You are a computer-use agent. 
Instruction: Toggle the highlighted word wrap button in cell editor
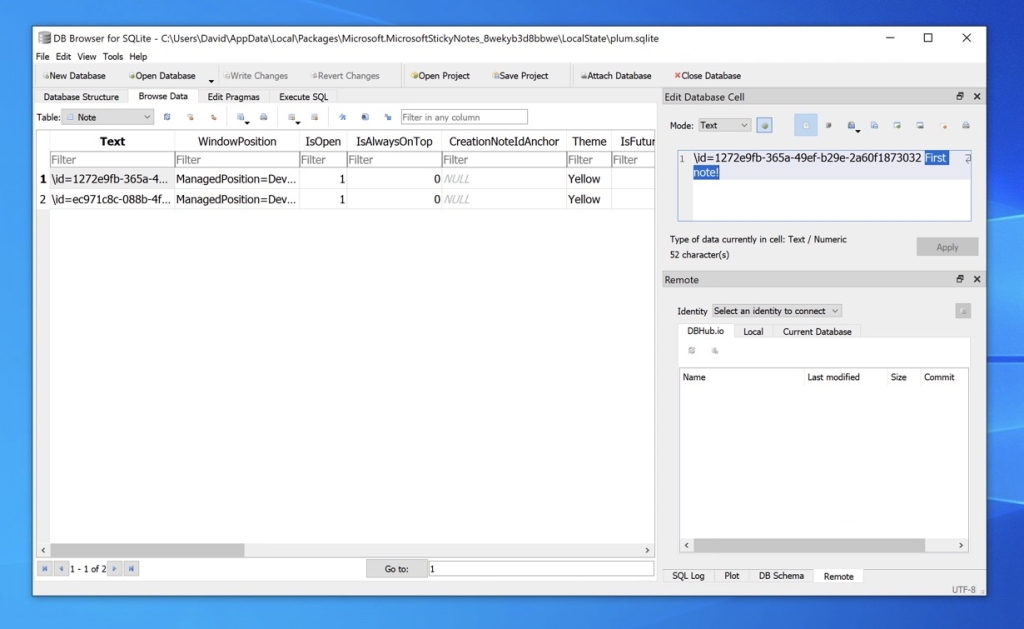coord(805,125)
